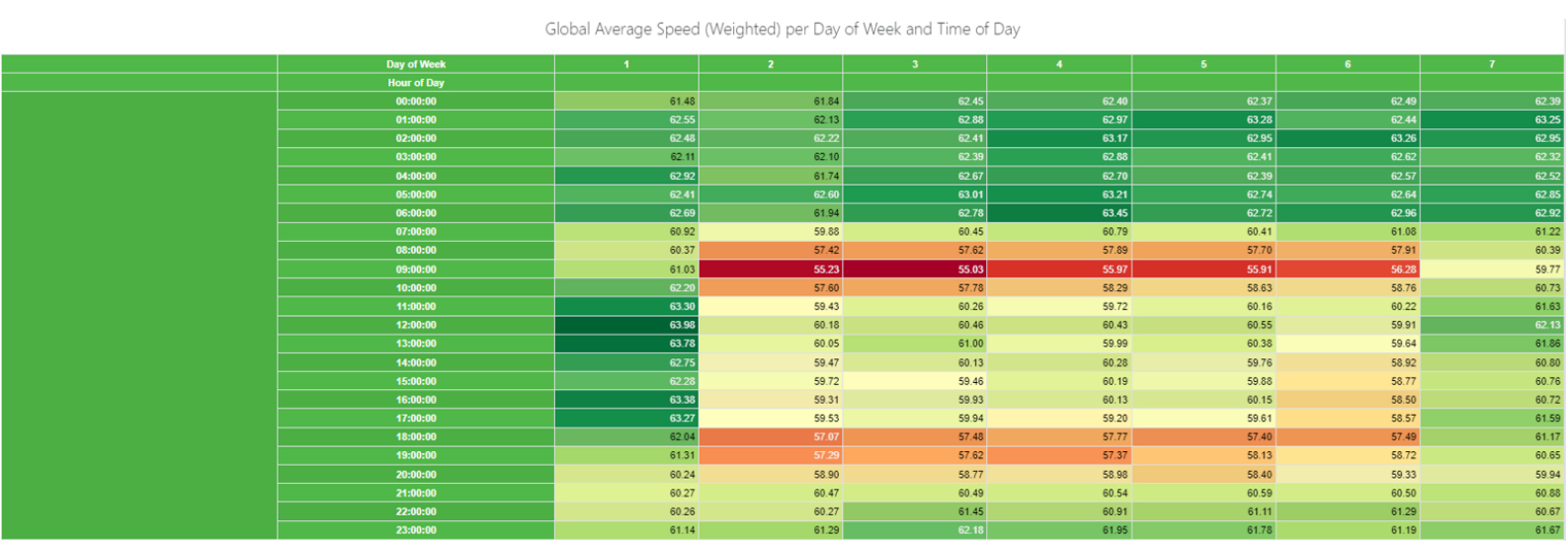Select the 61.67 cell in last row
This screenshot has height=541, width=1568.
click(x=1492, y=530)
